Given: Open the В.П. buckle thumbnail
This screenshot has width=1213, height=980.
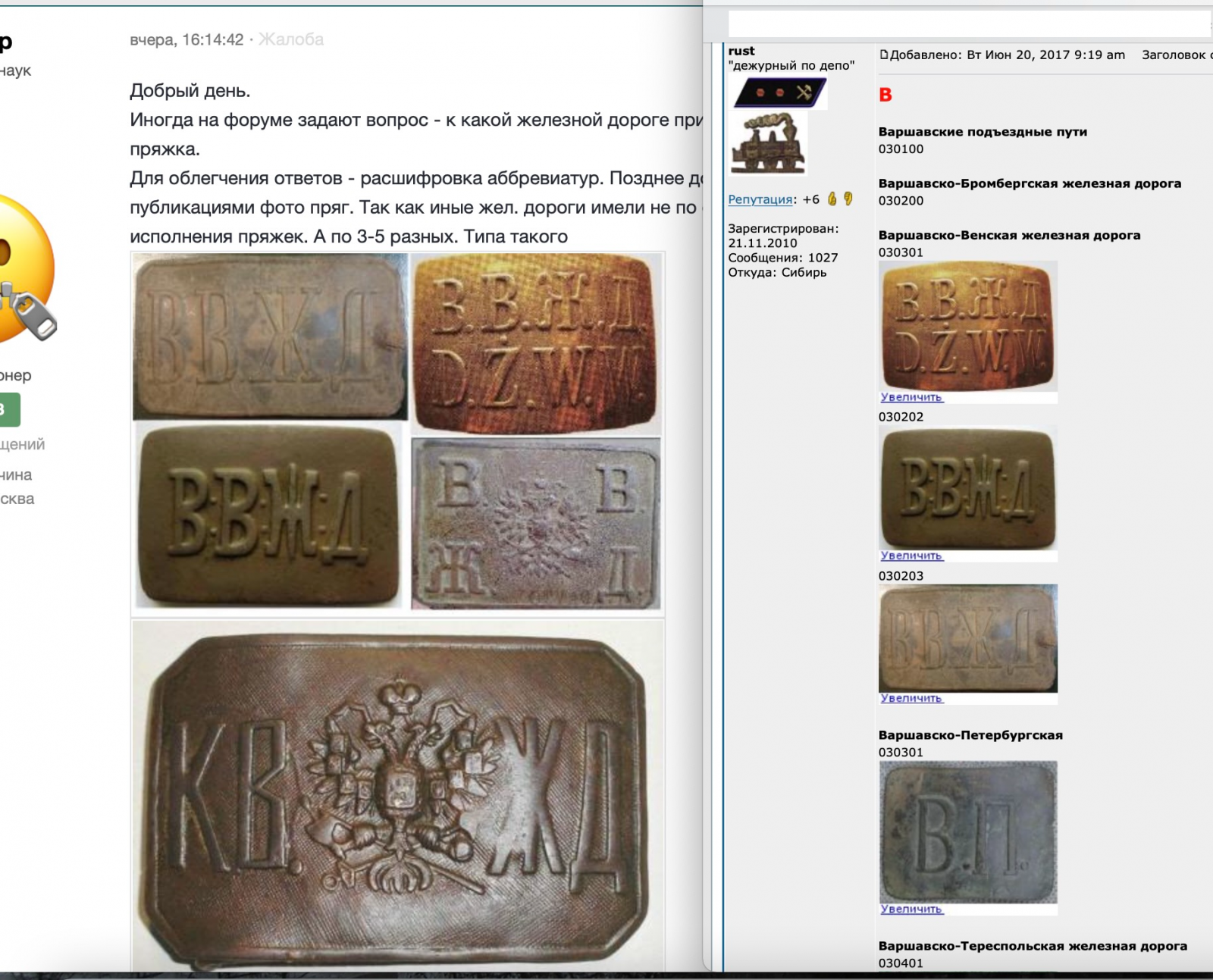Looking at the screenshot, I should point(968,831).
